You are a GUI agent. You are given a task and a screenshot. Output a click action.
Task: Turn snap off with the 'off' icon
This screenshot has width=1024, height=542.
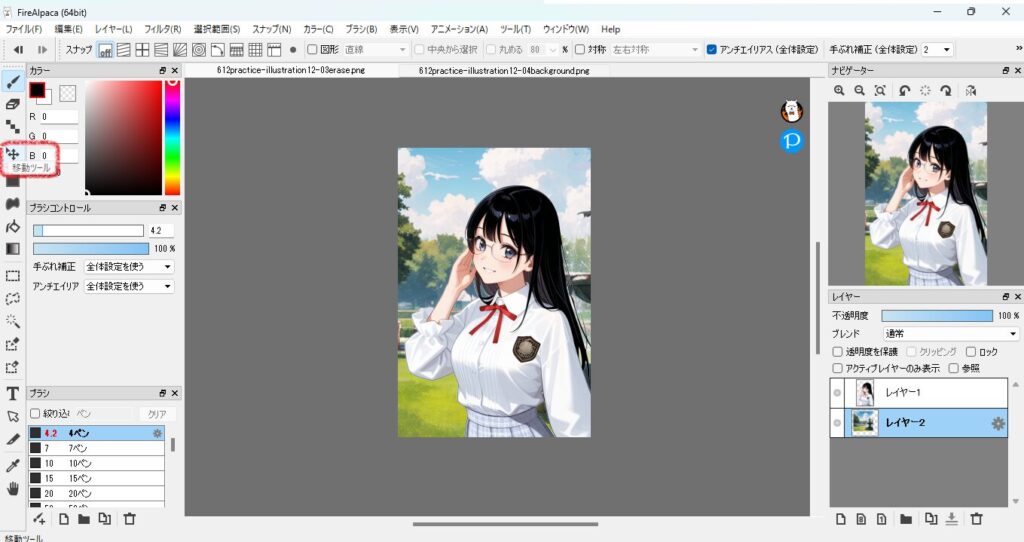(x=105, y=50)
